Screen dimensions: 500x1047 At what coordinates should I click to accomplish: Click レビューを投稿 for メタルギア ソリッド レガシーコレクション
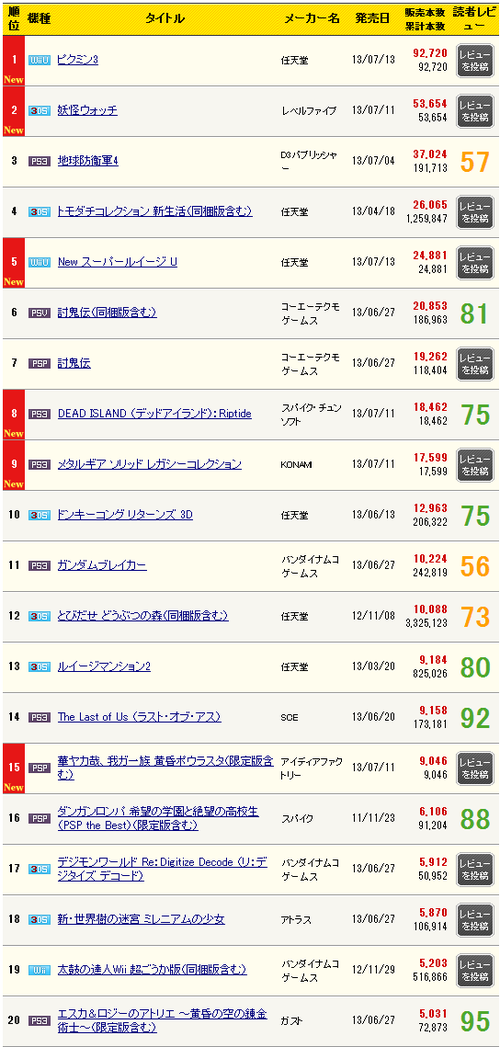pos(475,465)
